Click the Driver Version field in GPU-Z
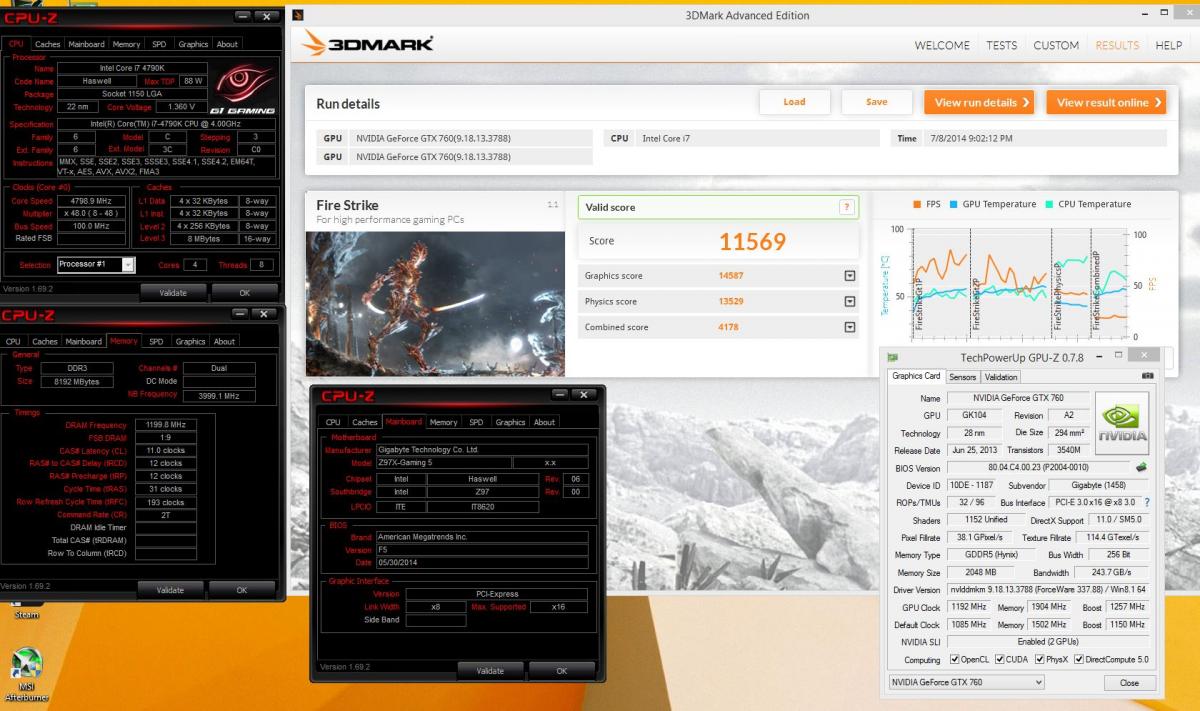1200x711 pixels. 1047,589
